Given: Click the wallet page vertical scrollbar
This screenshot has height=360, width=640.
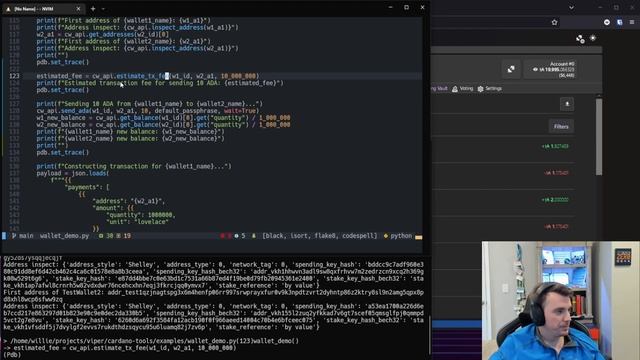Looking at the screenshot, I should pyautogui.click(x=599, y=137).
